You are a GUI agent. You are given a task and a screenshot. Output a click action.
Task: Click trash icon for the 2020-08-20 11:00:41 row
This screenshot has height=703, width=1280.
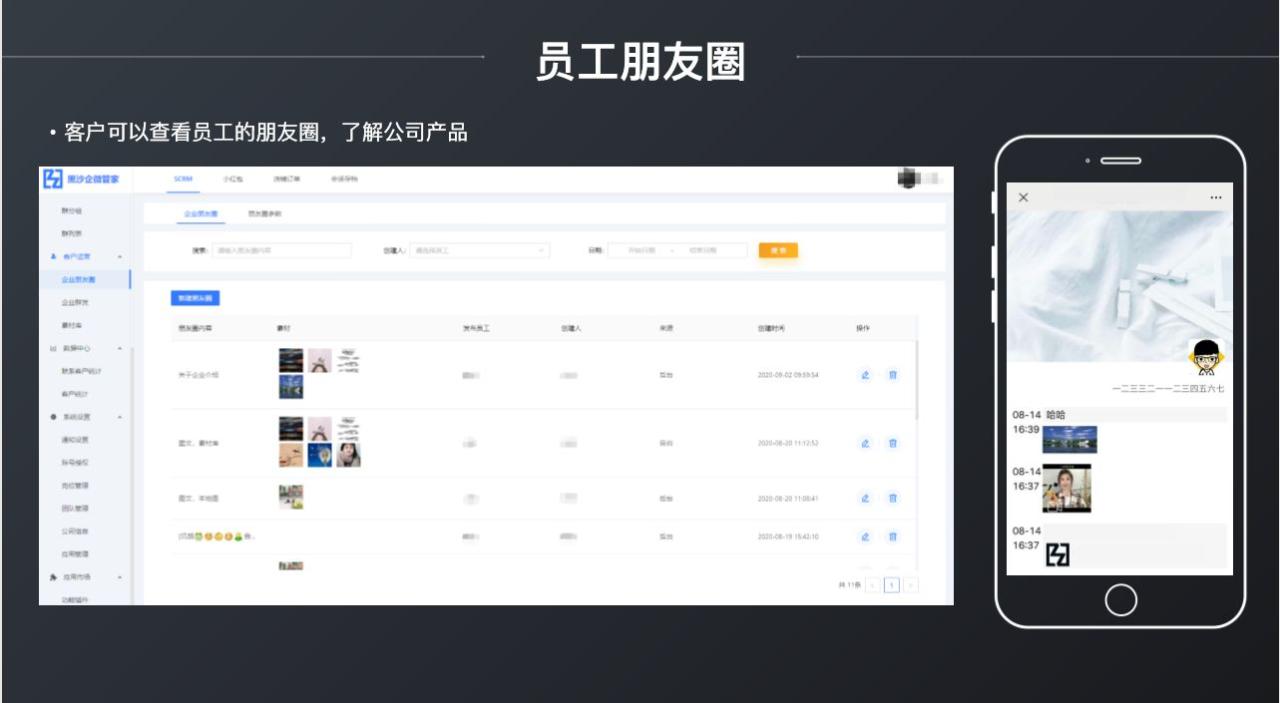(893, 498)
